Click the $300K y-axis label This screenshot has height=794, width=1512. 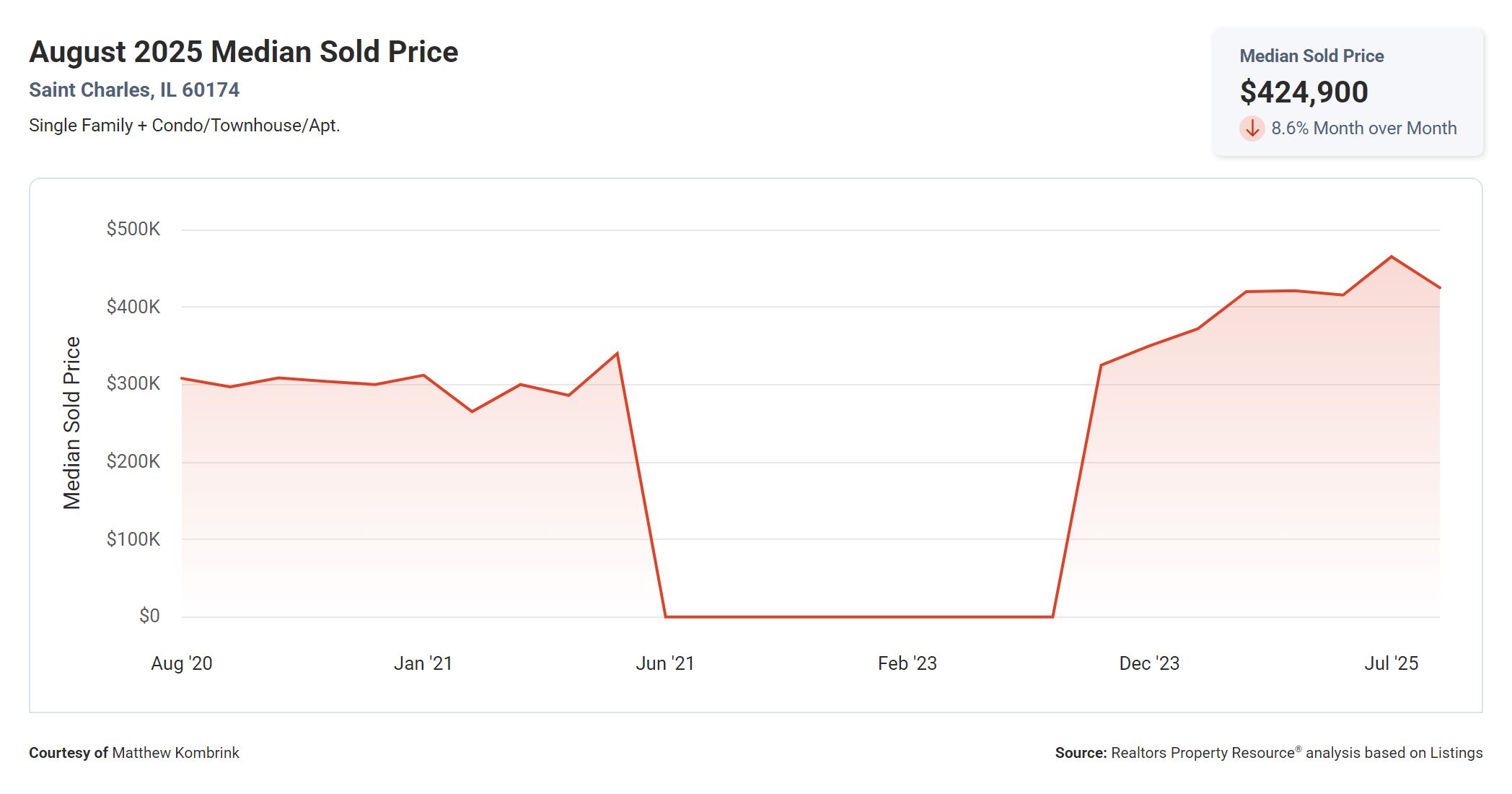[133, 383]
